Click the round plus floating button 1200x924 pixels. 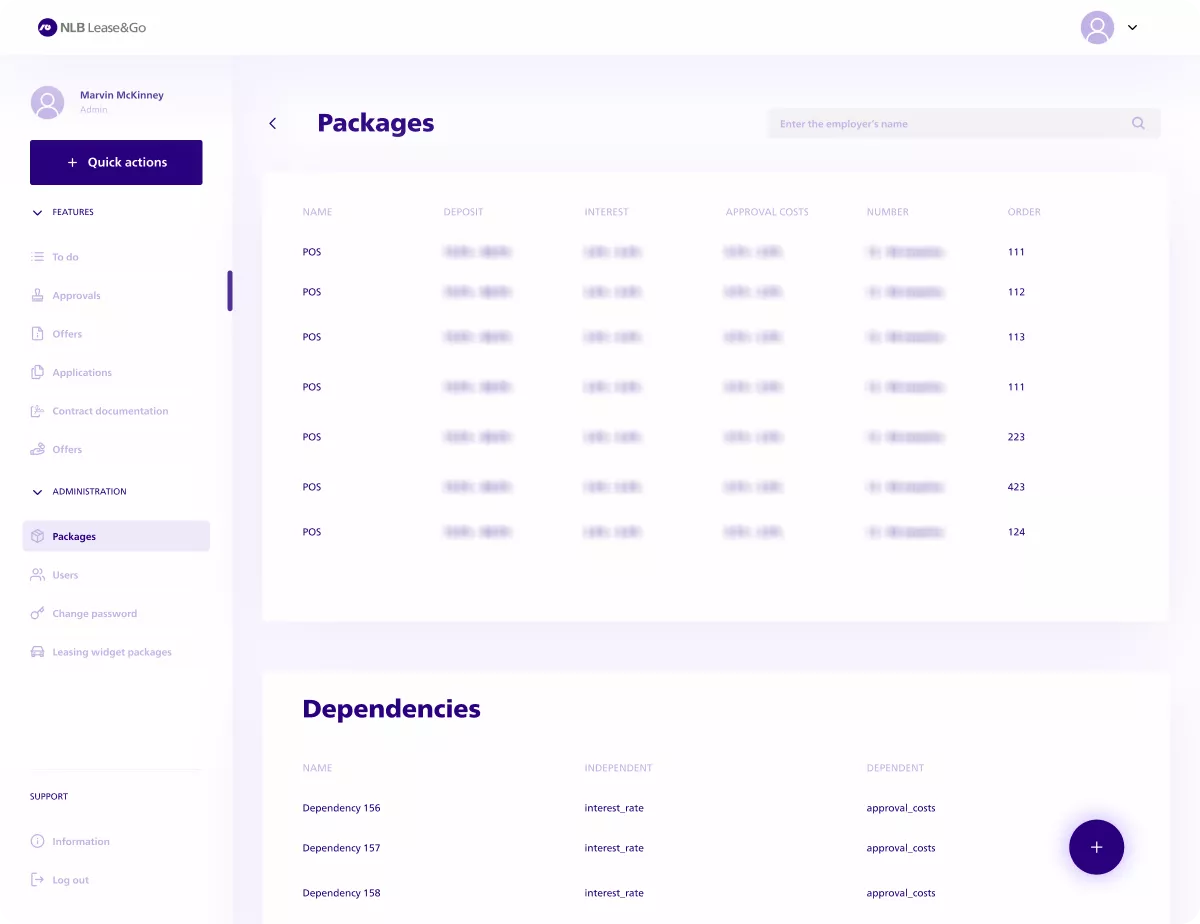point(1096,847)
